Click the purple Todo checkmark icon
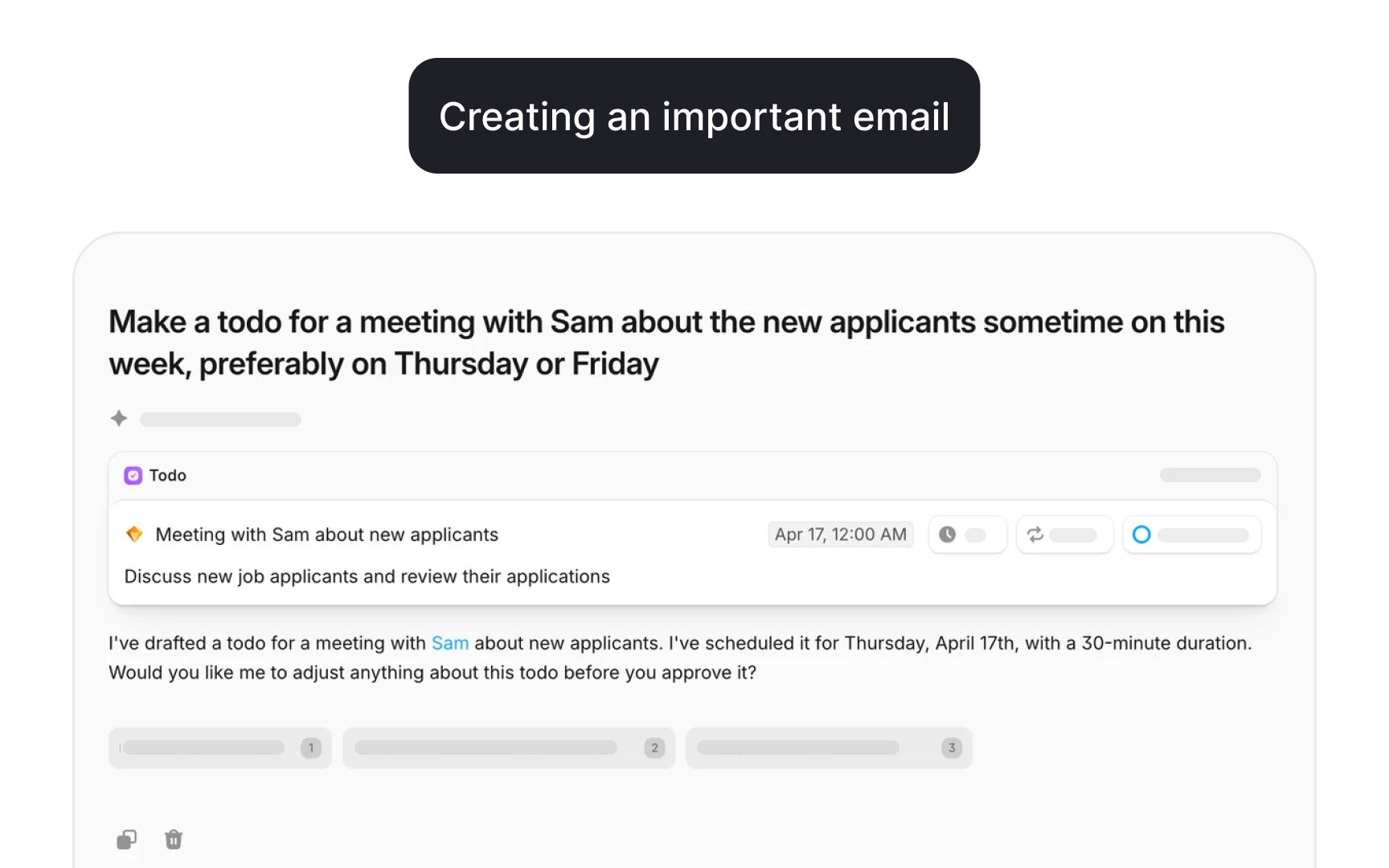Image resolution: width=1389 pixels, height=868 pixels. point(133,476)
